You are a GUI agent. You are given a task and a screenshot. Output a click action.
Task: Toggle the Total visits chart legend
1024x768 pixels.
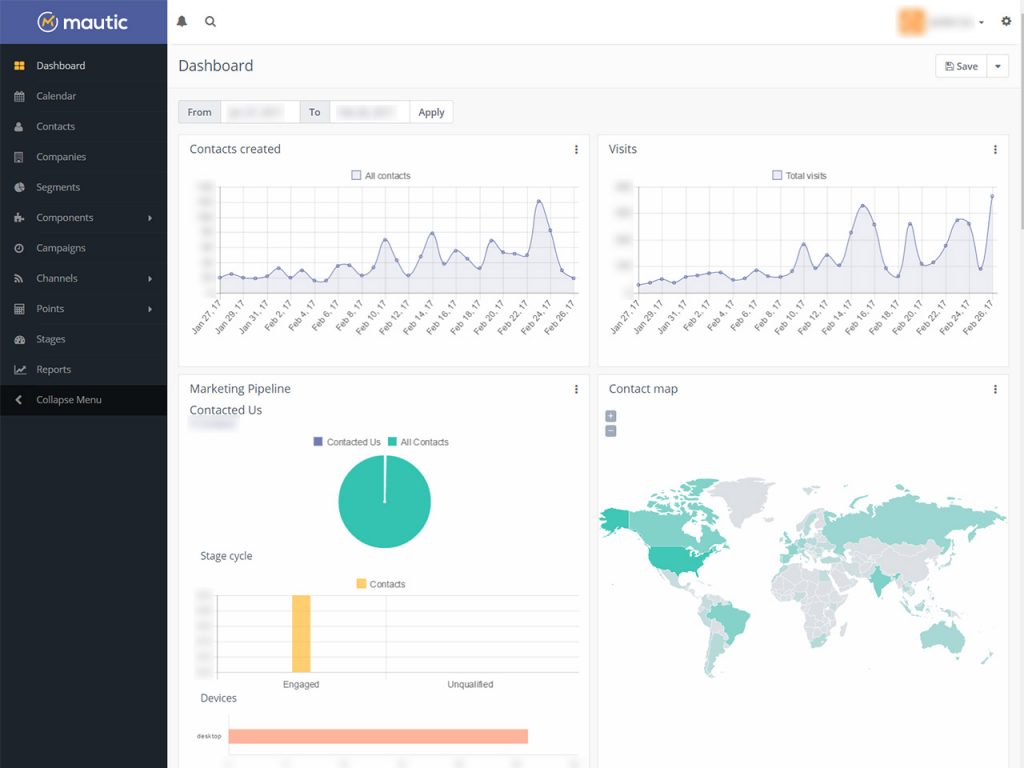tap(799, 176)
